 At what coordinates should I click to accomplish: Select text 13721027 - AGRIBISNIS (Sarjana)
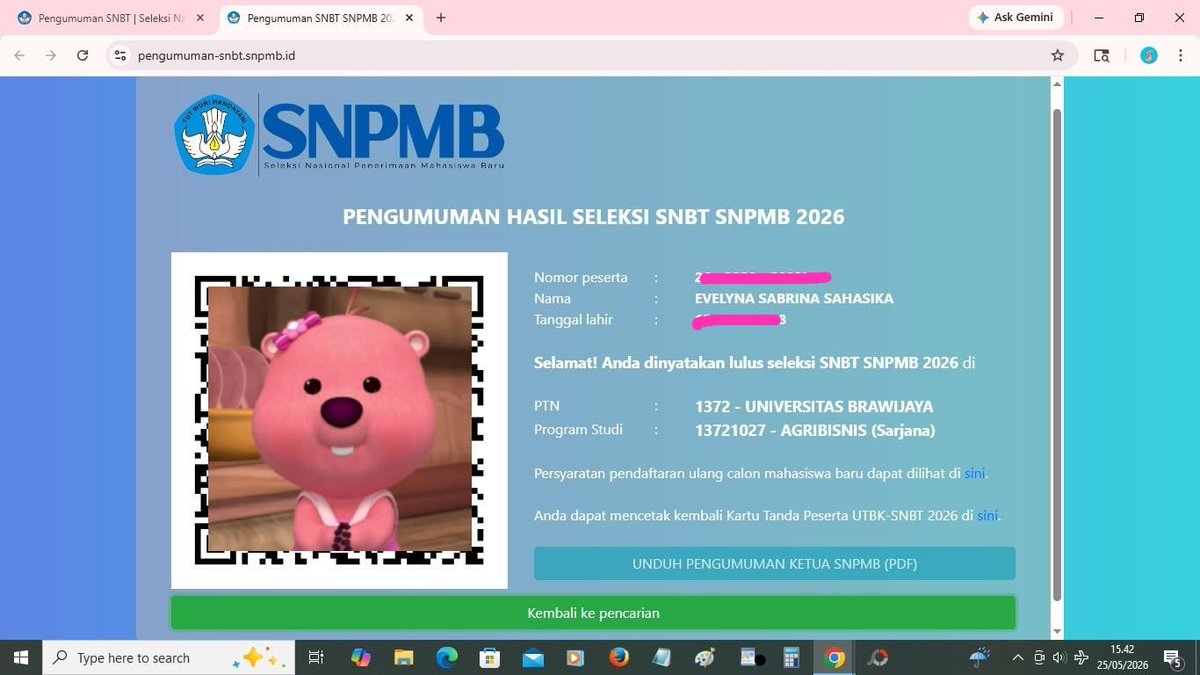[x=815, y=430]
